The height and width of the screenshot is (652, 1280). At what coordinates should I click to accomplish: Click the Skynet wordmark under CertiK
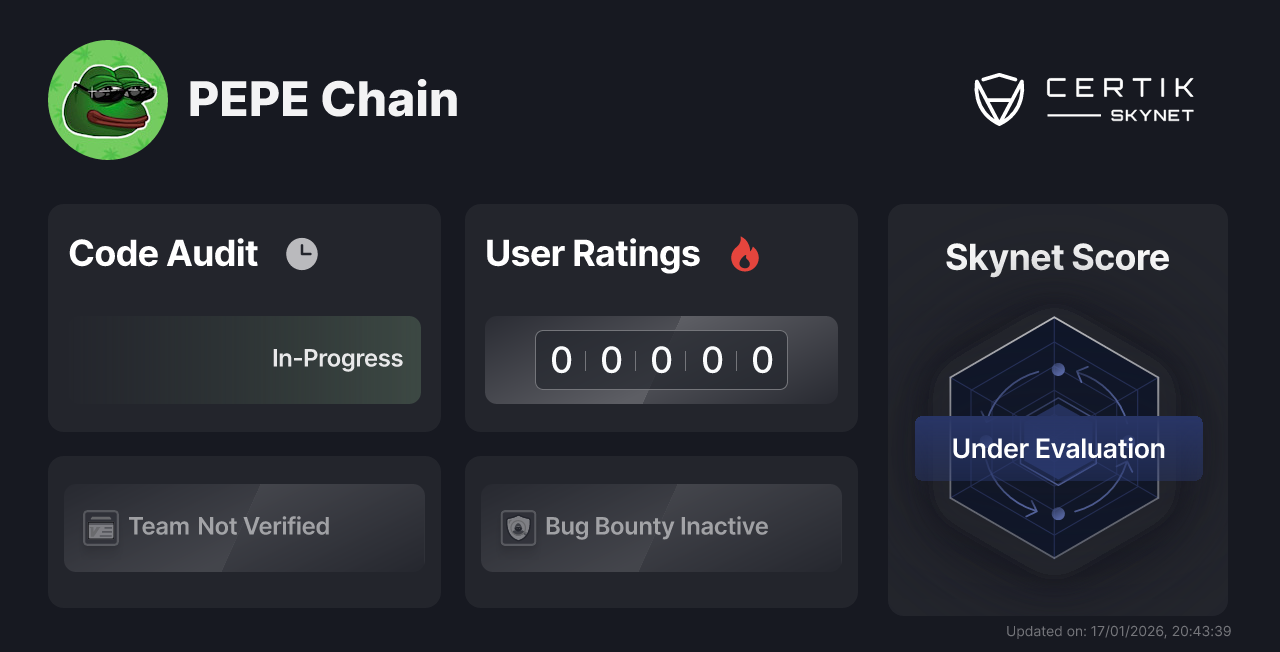coord(1150,114)
